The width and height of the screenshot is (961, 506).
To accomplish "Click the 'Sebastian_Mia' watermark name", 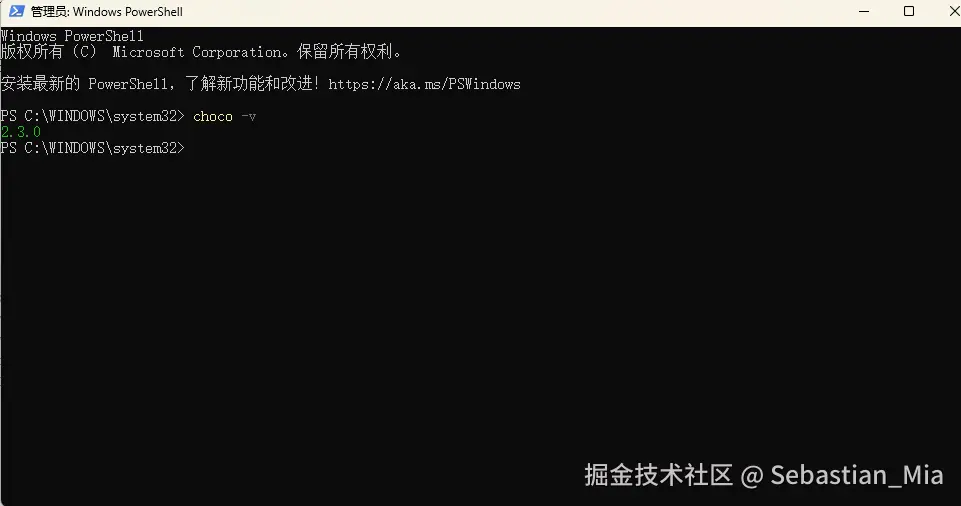I will pos(857,475).
